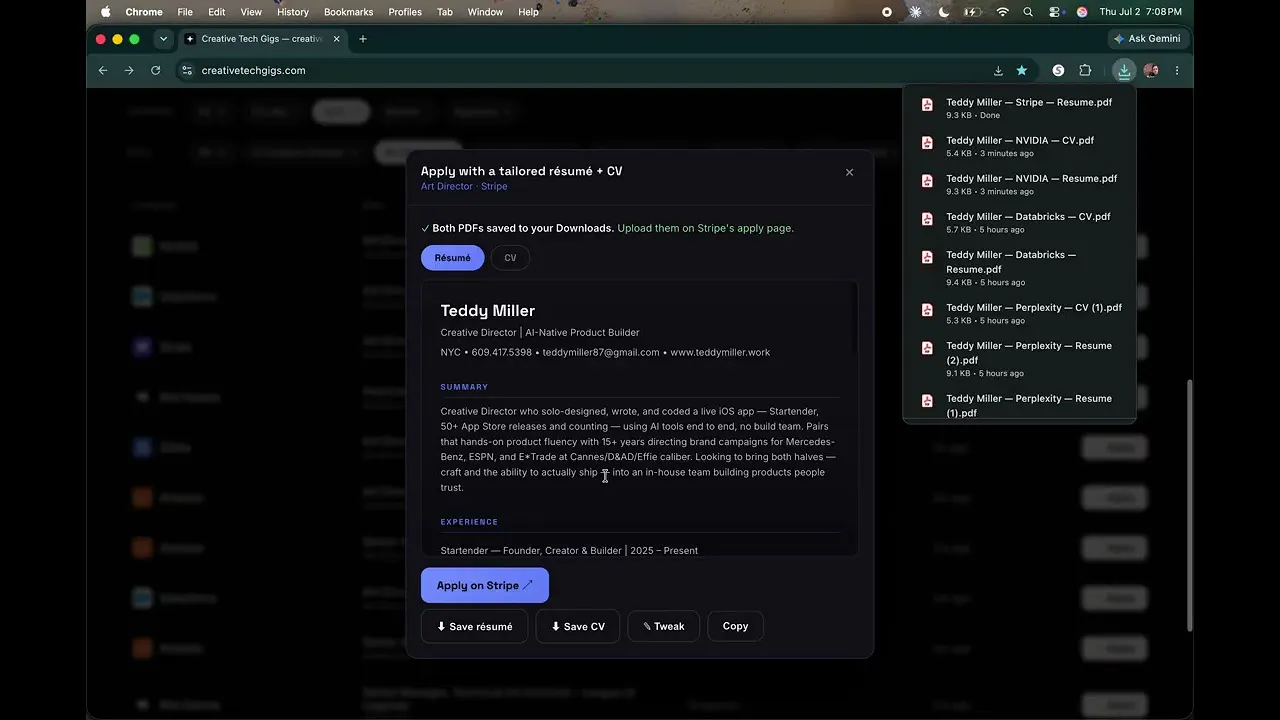Click the S extension icon
This screenshot has width=1280, height=720.
click(x=1059, y=70)
